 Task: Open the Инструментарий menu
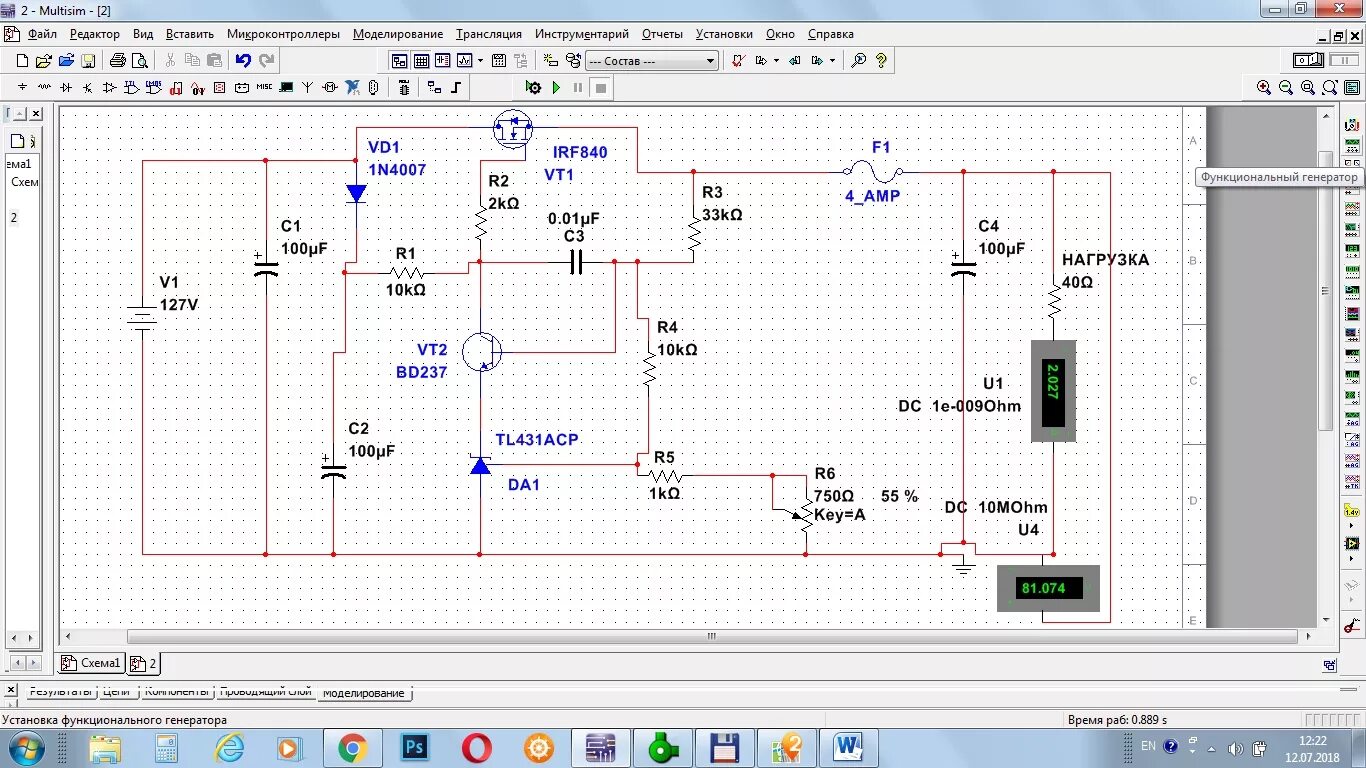point(581,34)
